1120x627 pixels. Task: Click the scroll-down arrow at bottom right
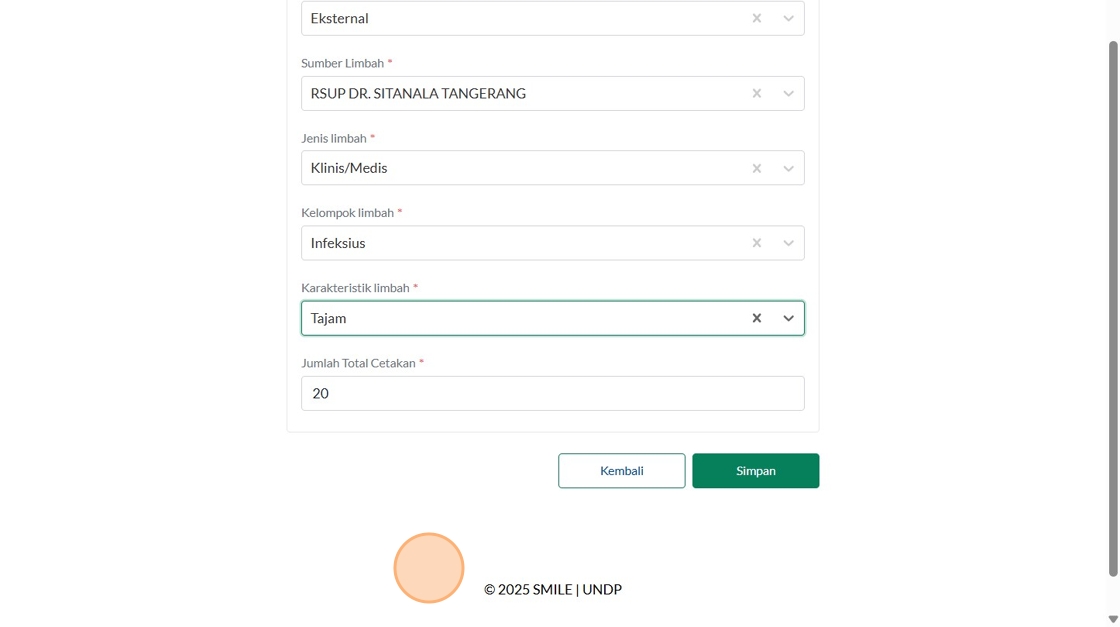[1113, 619]
